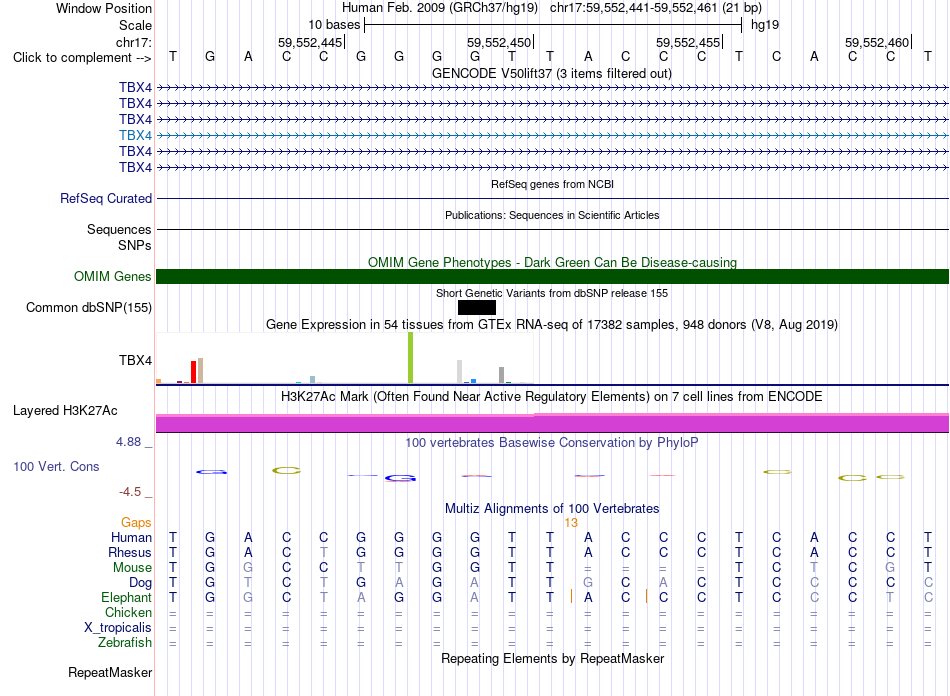Viewport: 950px width, 696px height.
Task: Open 'RefSeq genes from NCBI' track title
Action: click(552, 184)
